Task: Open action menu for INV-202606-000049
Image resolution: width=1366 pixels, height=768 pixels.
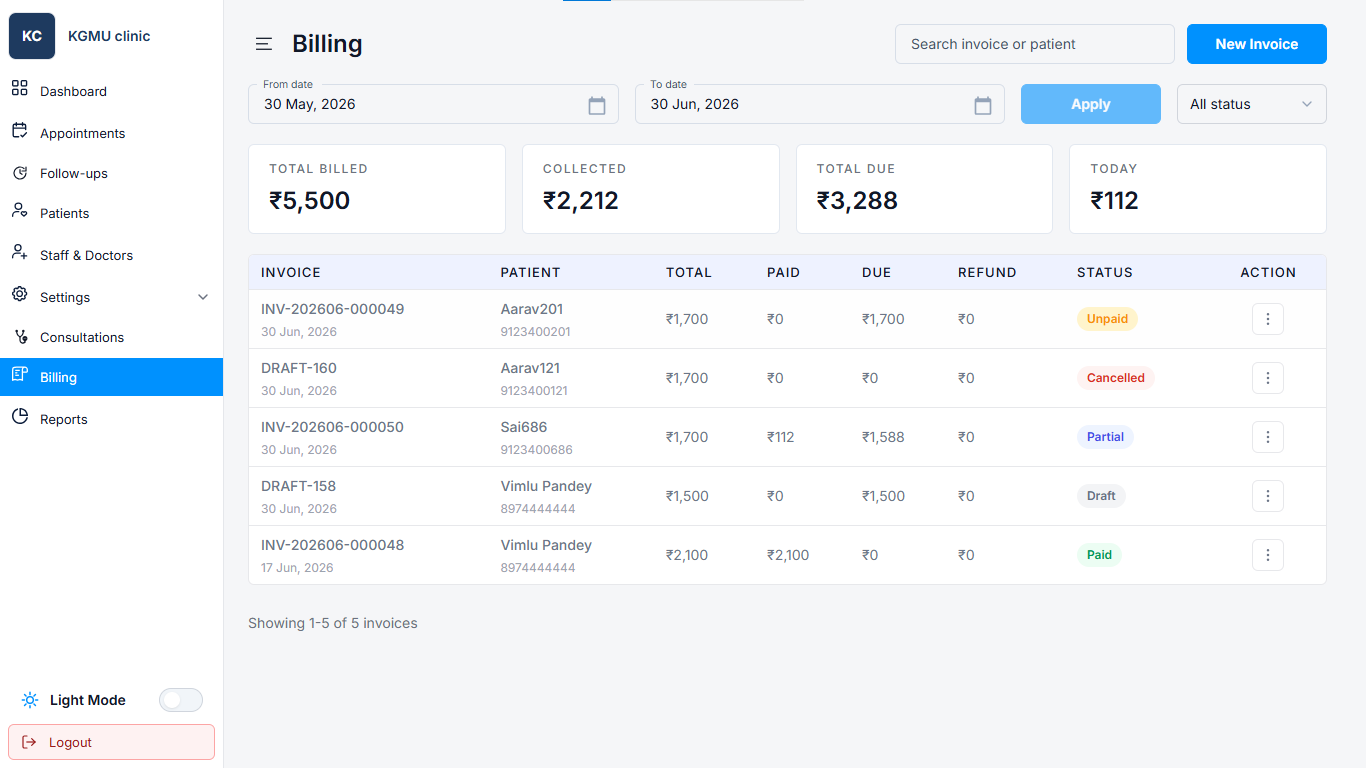Action: 1268,319
